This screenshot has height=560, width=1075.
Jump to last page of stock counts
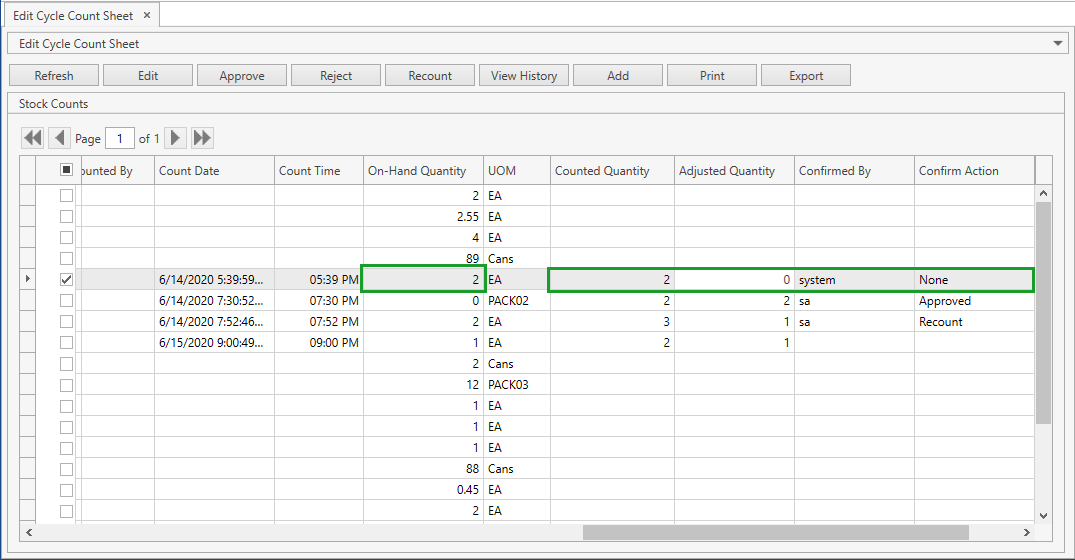pos(202,139)
